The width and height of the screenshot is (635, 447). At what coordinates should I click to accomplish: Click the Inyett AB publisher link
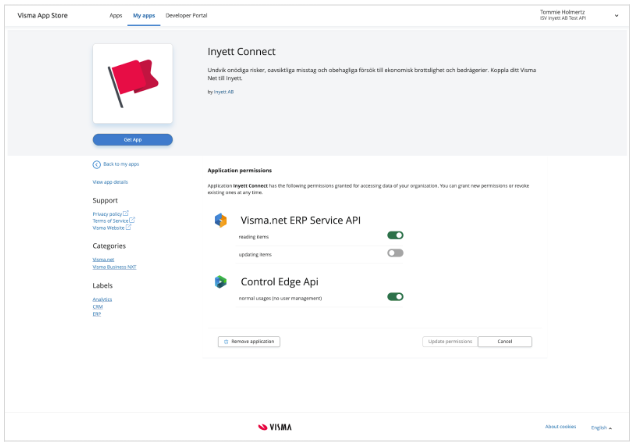(x=224, y=92)
